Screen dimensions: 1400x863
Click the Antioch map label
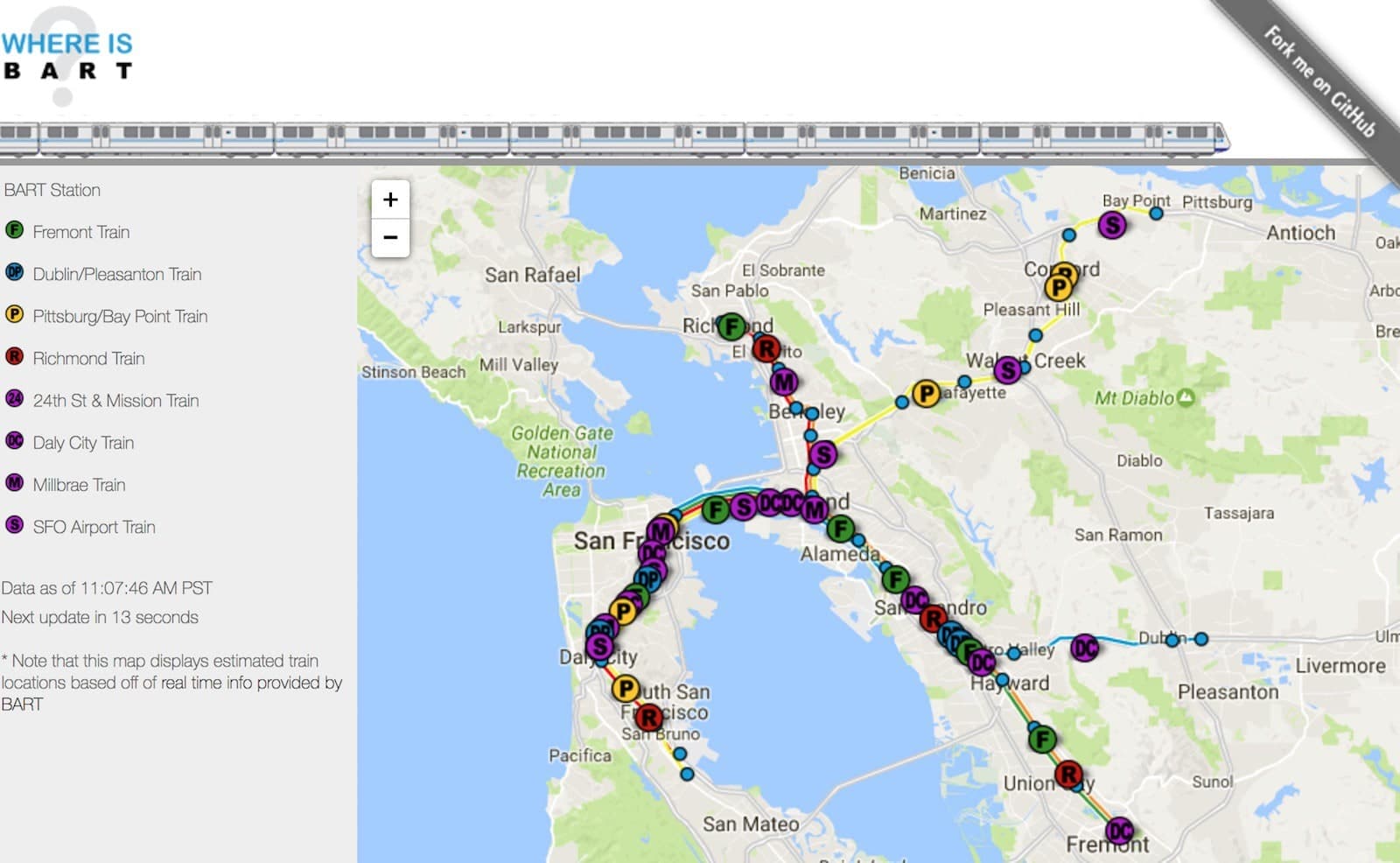click(1301, 233)
